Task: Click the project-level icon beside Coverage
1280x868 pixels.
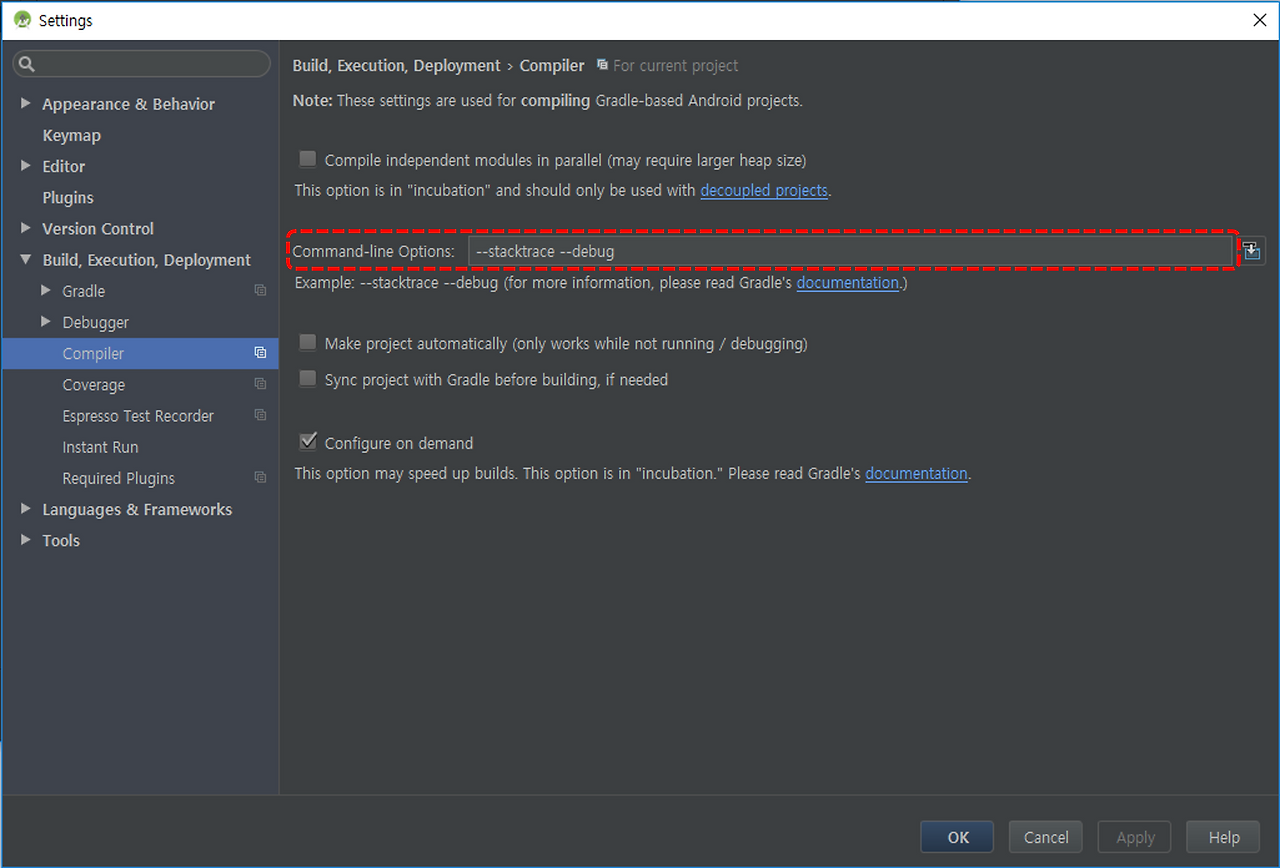Action: point(260,384)
